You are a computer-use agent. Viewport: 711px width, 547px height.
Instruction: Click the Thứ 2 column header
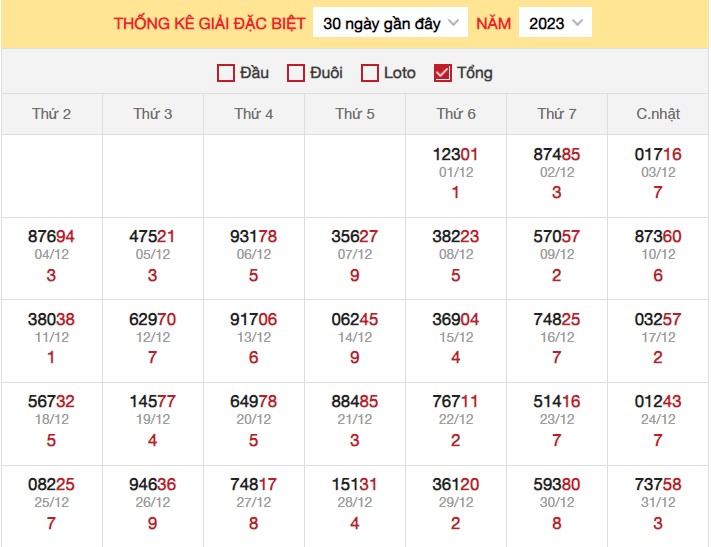(52, 114)
